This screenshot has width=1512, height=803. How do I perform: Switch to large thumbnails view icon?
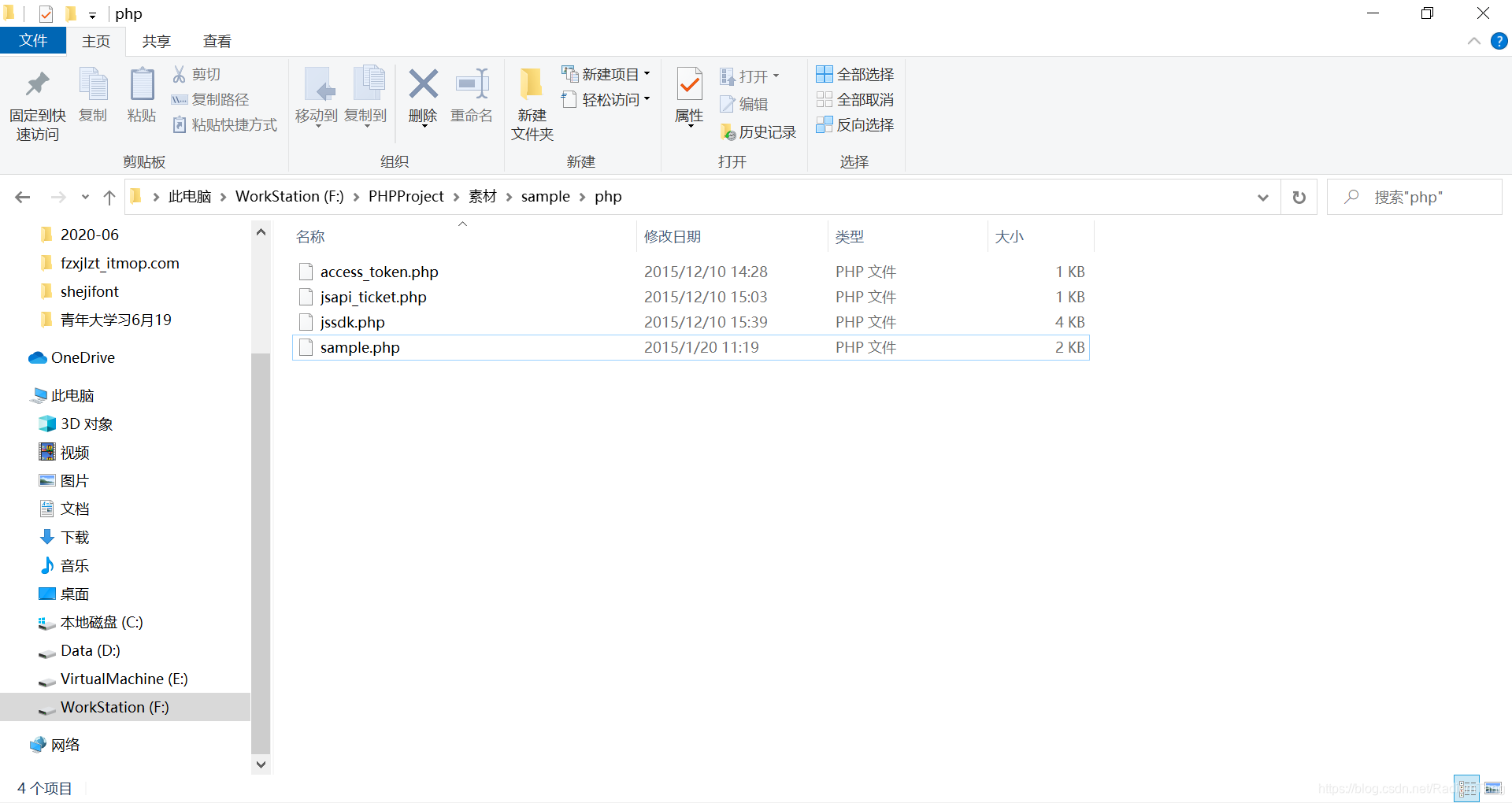1494,788
